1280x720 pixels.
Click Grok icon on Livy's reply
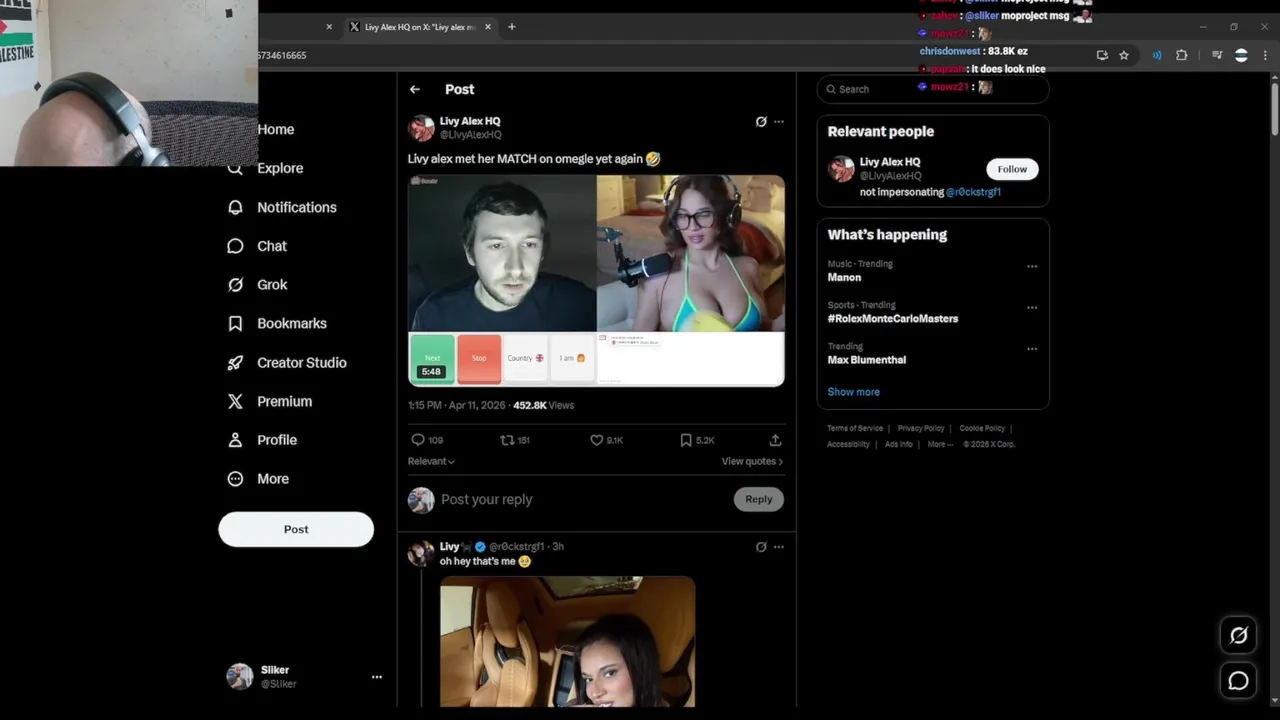pyautogui.click(x=761, y=547)
